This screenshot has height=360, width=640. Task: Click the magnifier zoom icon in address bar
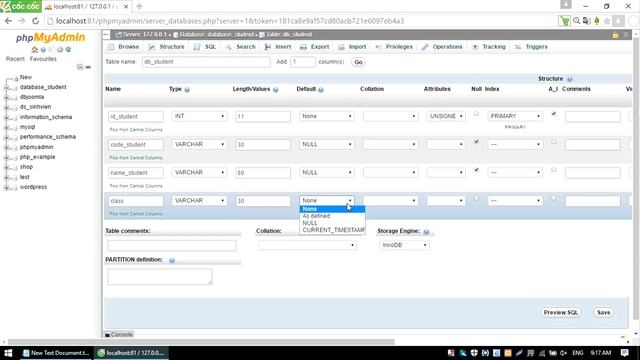(576, 21)
